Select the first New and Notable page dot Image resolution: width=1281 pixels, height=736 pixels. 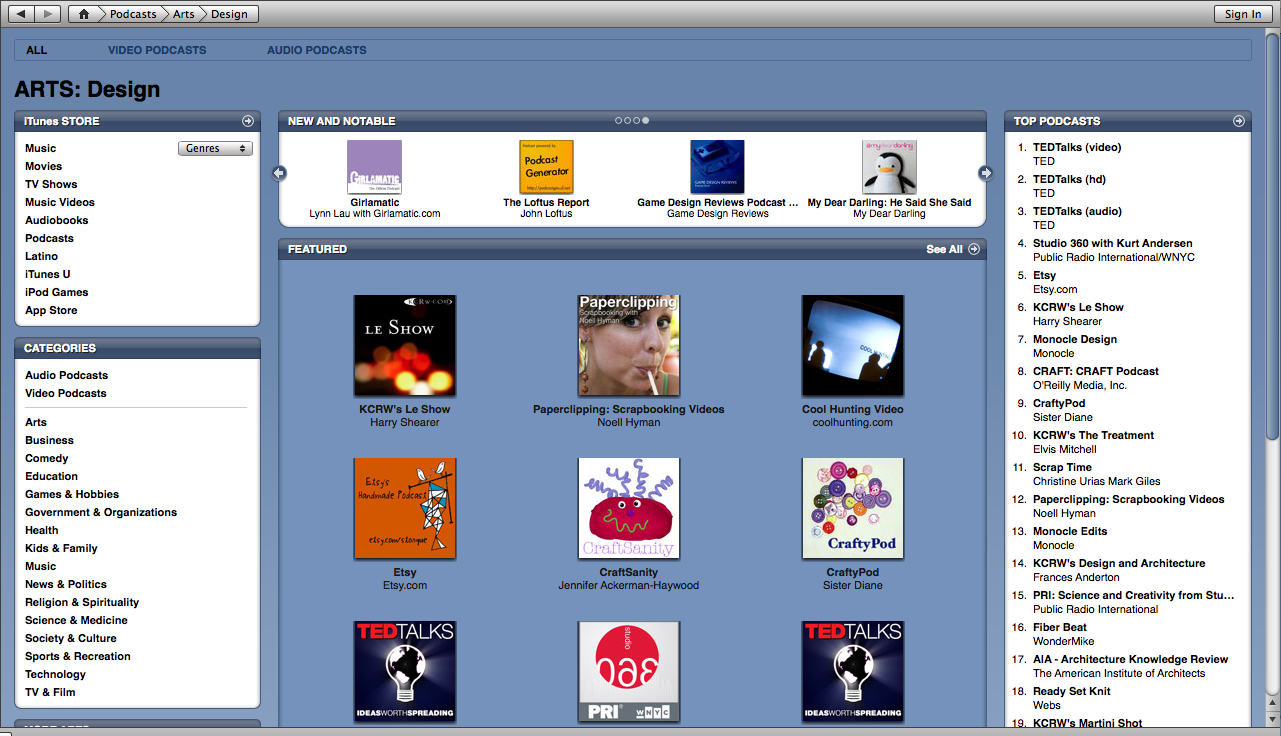pyautogui.click(x=619, y=121)
